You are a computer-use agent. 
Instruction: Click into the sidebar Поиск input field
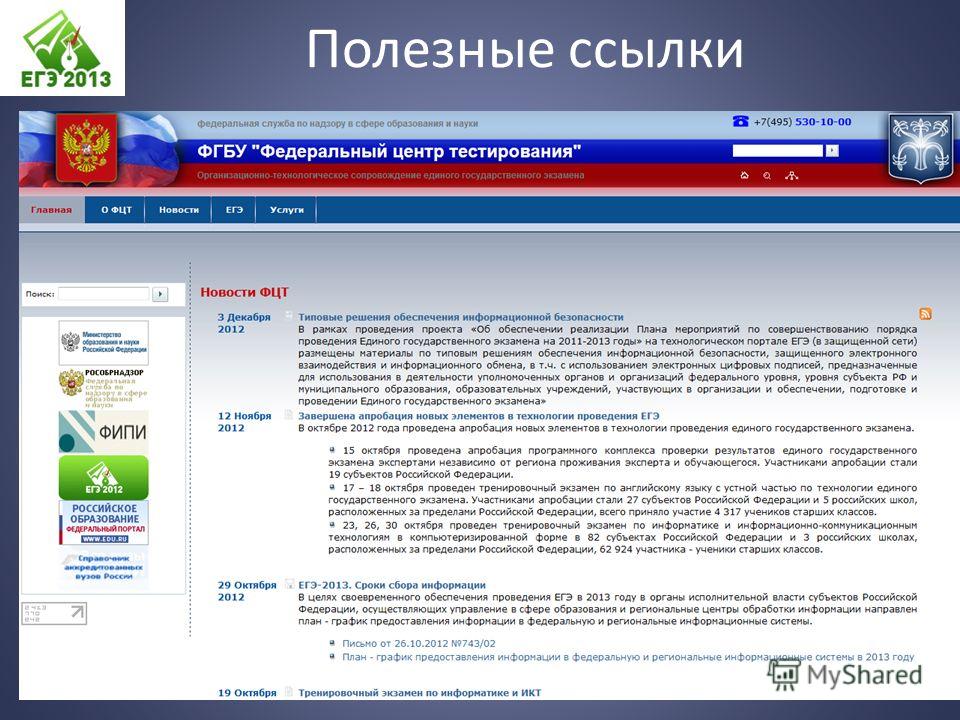103,294
